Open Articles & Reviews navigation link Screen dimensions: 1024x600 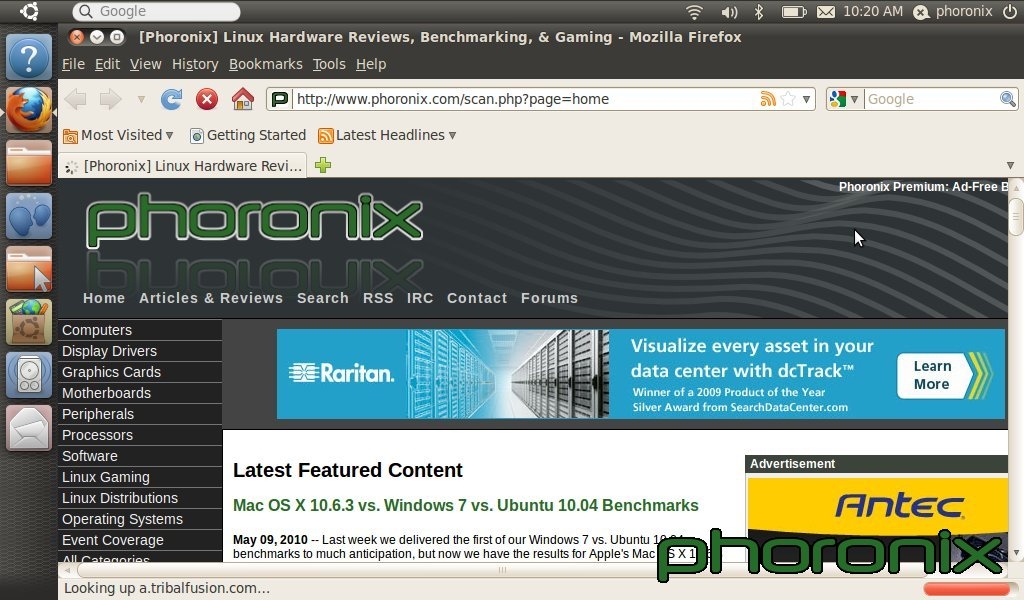211,298
